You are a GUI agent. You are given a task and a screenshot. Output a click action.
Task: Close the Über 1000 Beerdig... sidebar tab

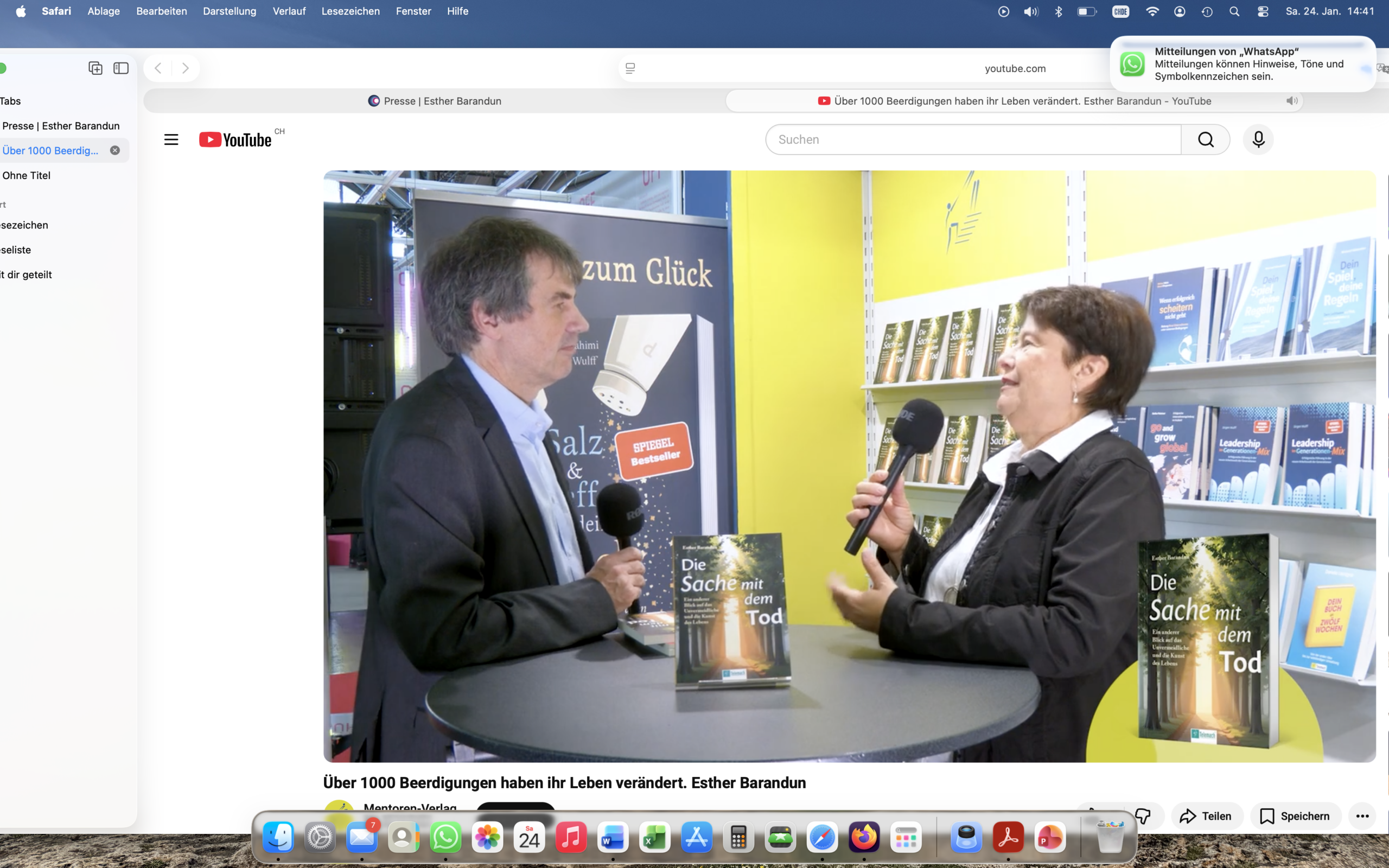pyautogui.click(x=115, y=150)
